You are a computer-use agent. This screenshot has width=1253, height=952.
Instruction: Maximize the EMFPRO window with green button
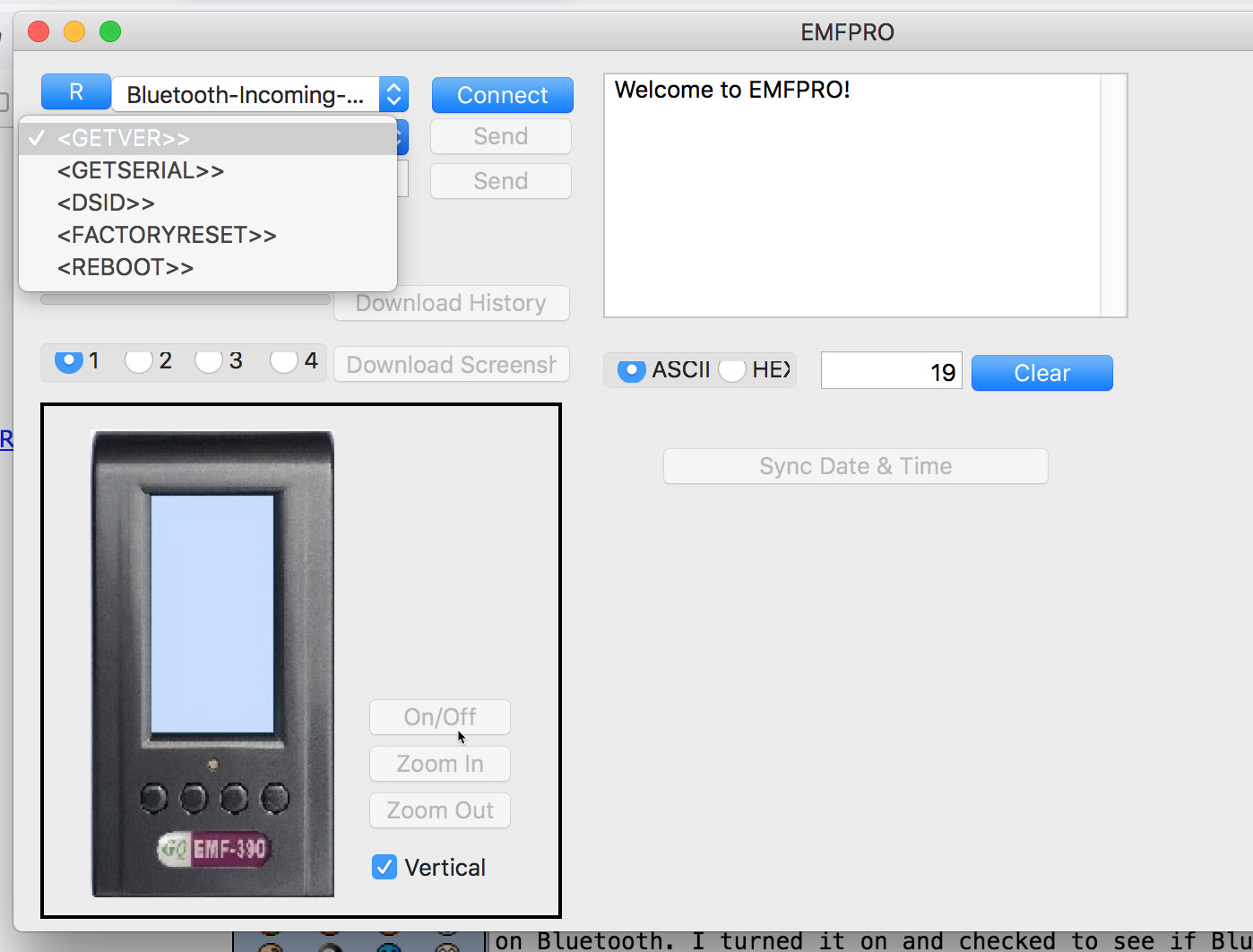(110, 32)
